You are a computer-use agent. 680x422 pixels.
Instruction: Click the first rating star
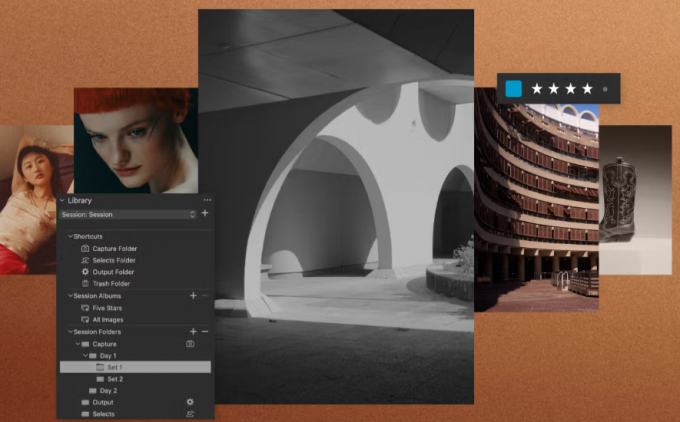[537, 89]
